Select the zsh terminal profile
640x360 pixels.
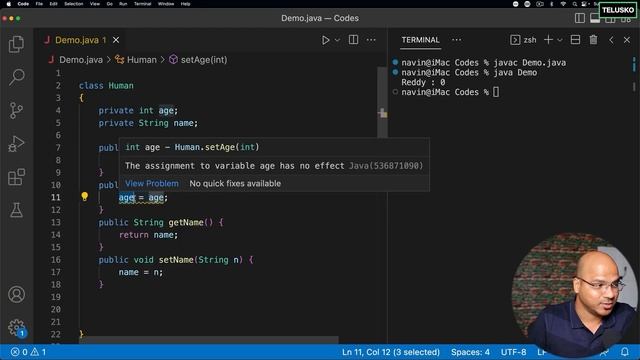[x=523, y=40]
